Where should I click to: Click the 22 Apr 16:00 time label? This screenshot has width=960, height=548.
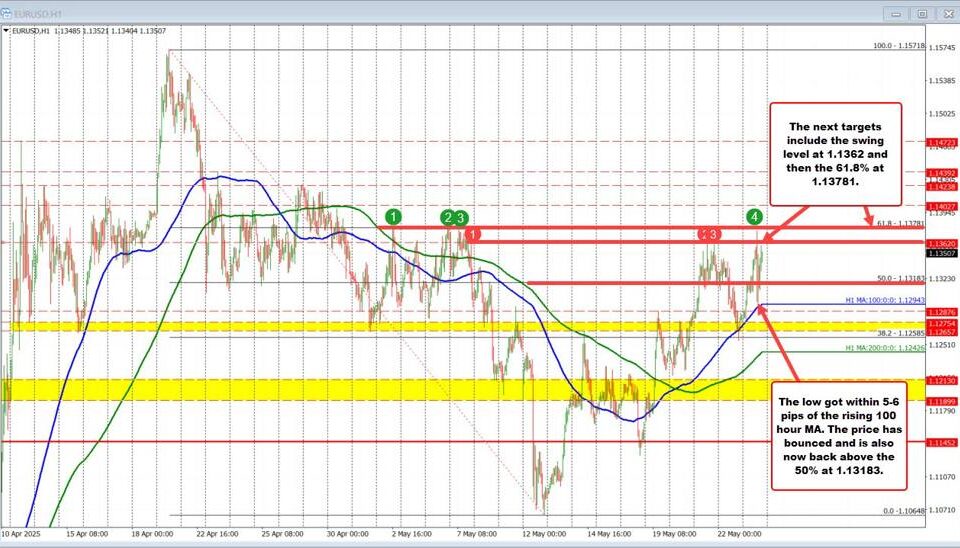(x=217, y=534)
